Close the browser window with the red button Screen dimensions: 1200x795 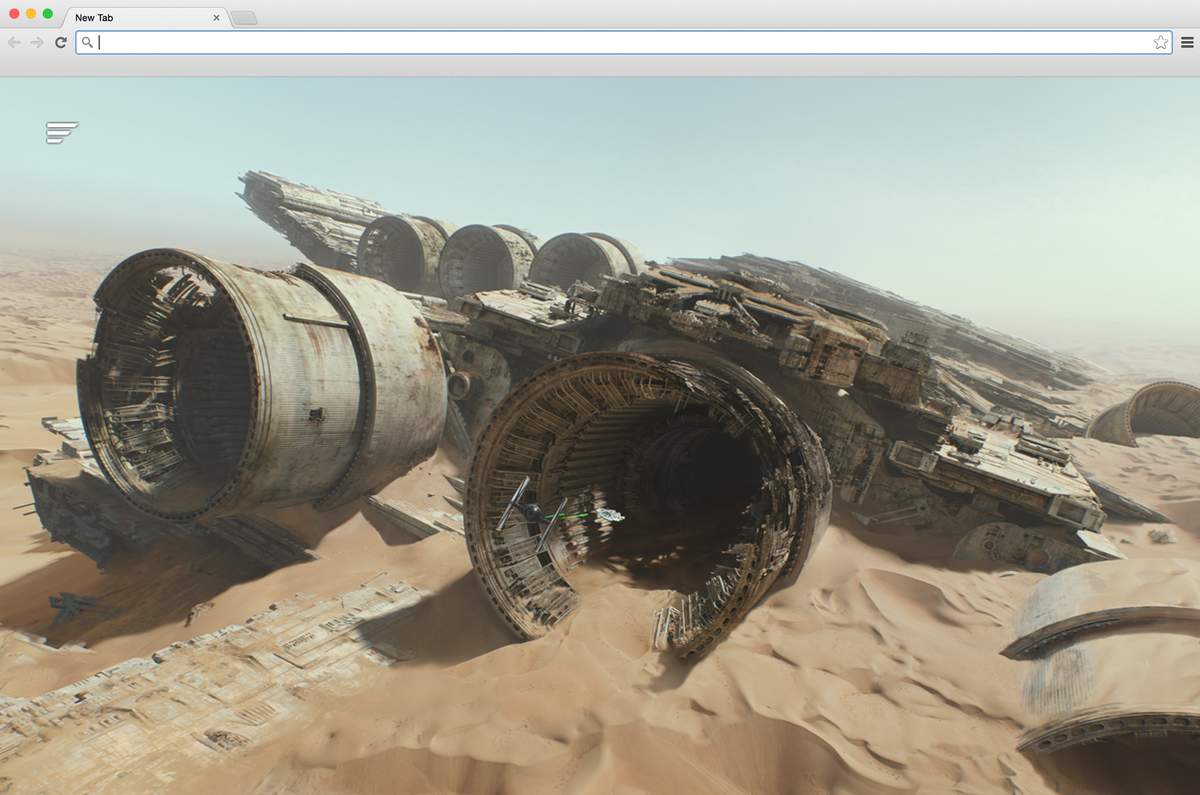[14, 14]
